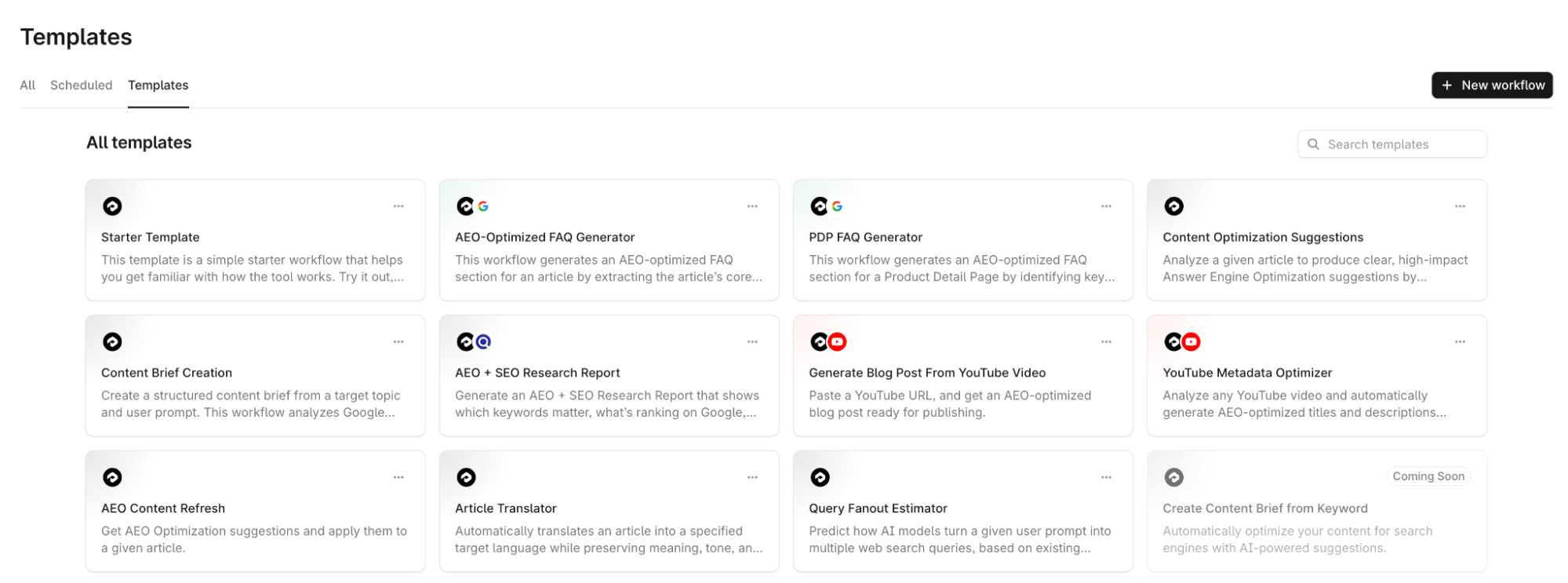
Task: Click the Google icon on AEO-Optimized FAQ Generator card
Action: point(485,206)
